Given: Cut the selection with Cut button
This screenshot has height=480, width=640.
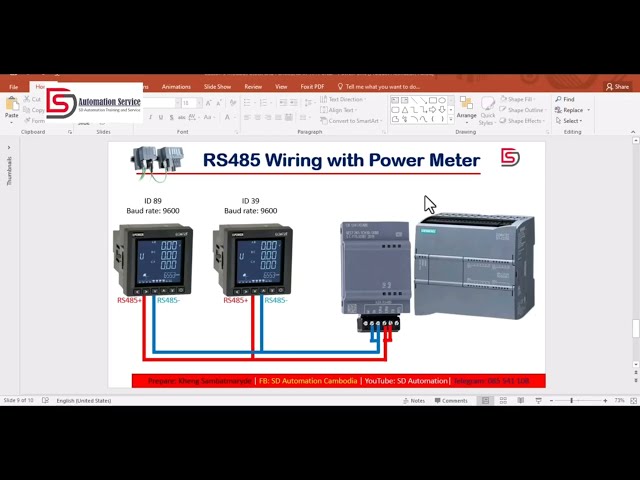Looking at the screenshot, I should 32,99.
